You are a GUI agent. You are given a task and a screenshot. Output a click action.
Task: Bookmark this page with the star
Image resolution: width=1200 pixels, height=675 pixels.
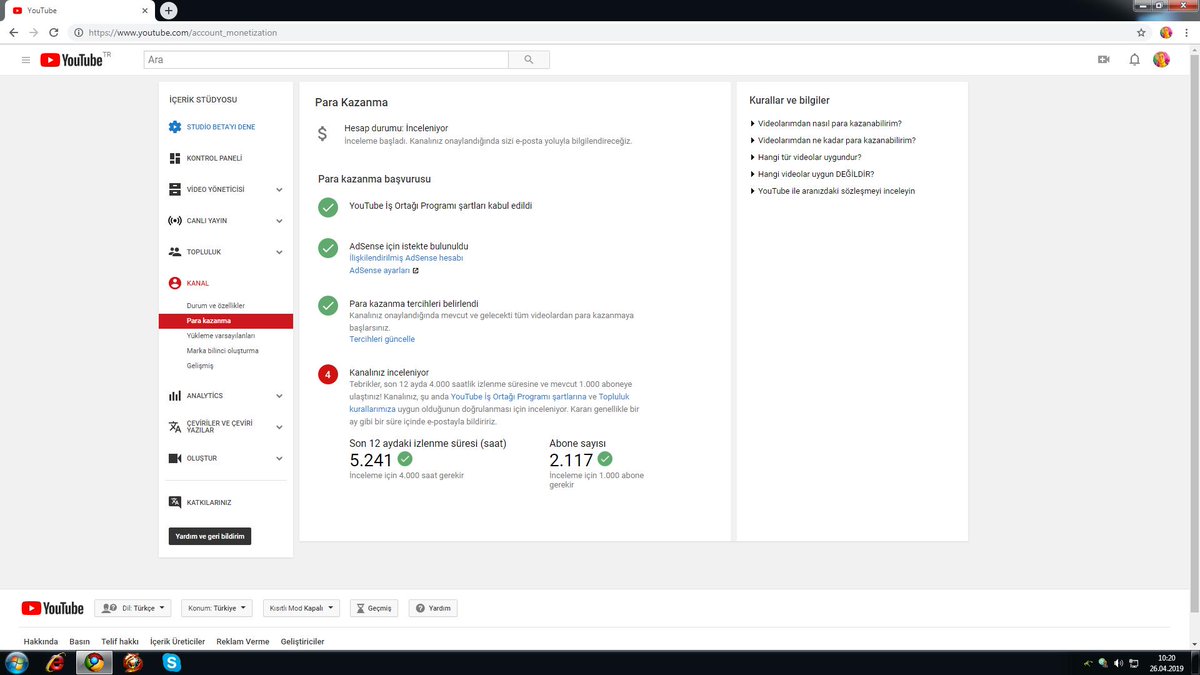(x=1141, y=32)
